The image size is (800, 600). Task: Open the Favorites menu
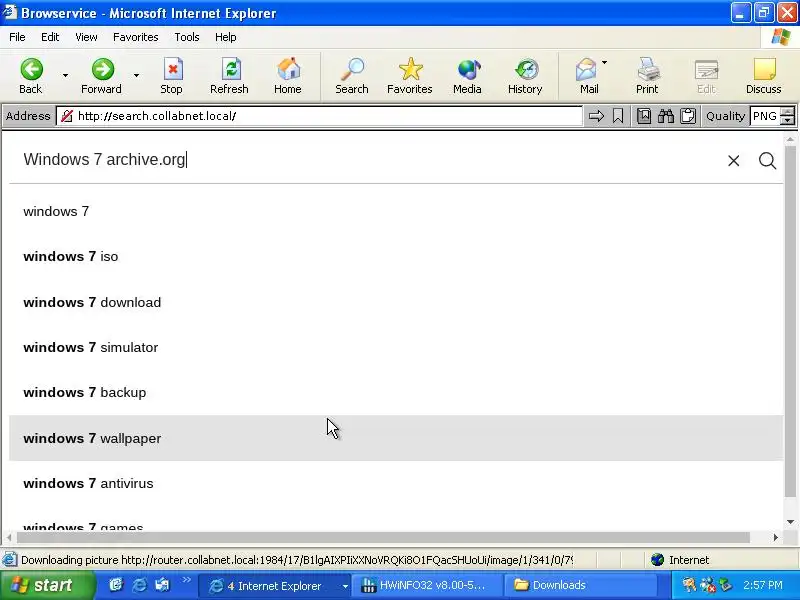[x=136, y=37]
